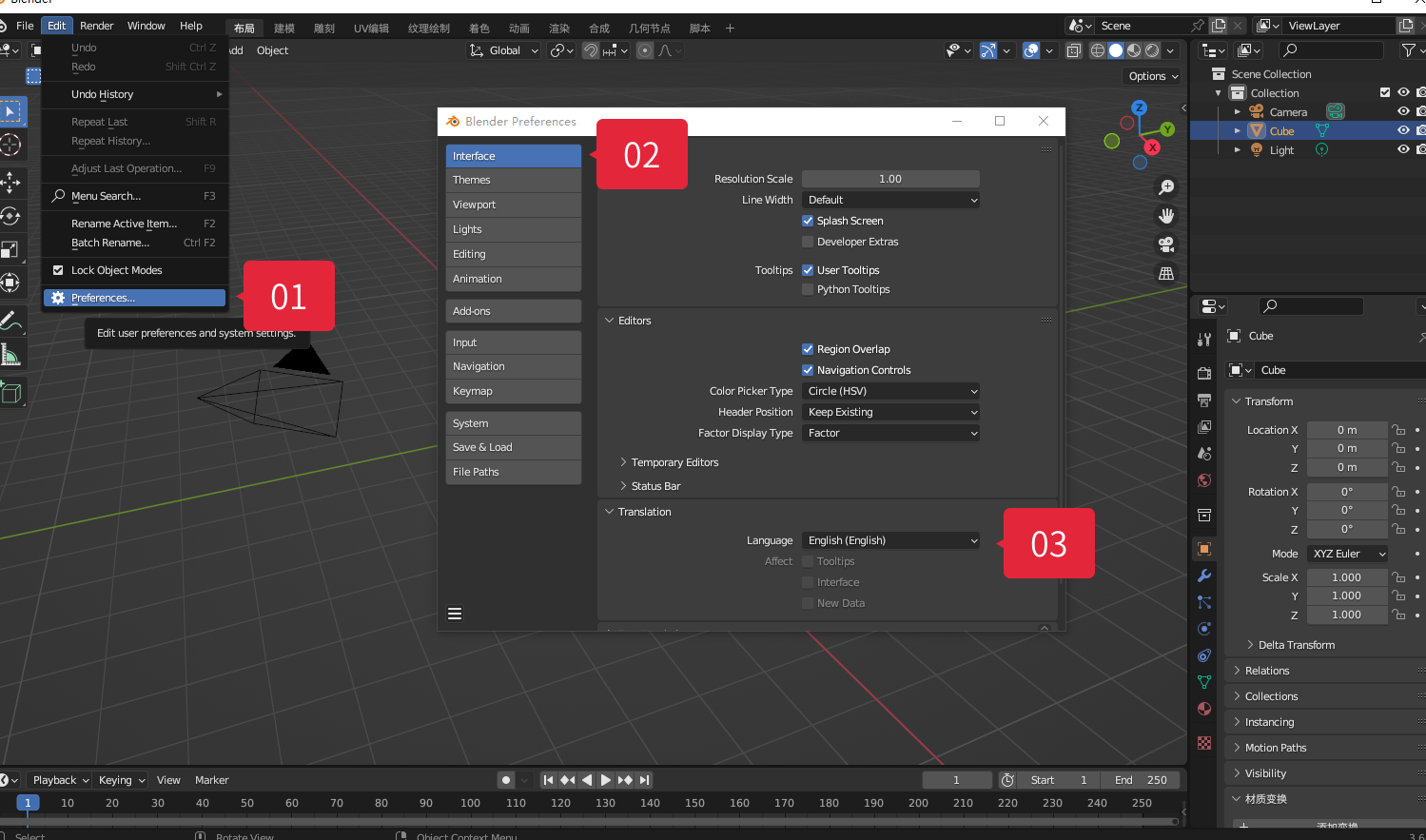Open the Material properties sphere icon
Viewport: 1426px width, 840px height.
(x=1204, y=709)
